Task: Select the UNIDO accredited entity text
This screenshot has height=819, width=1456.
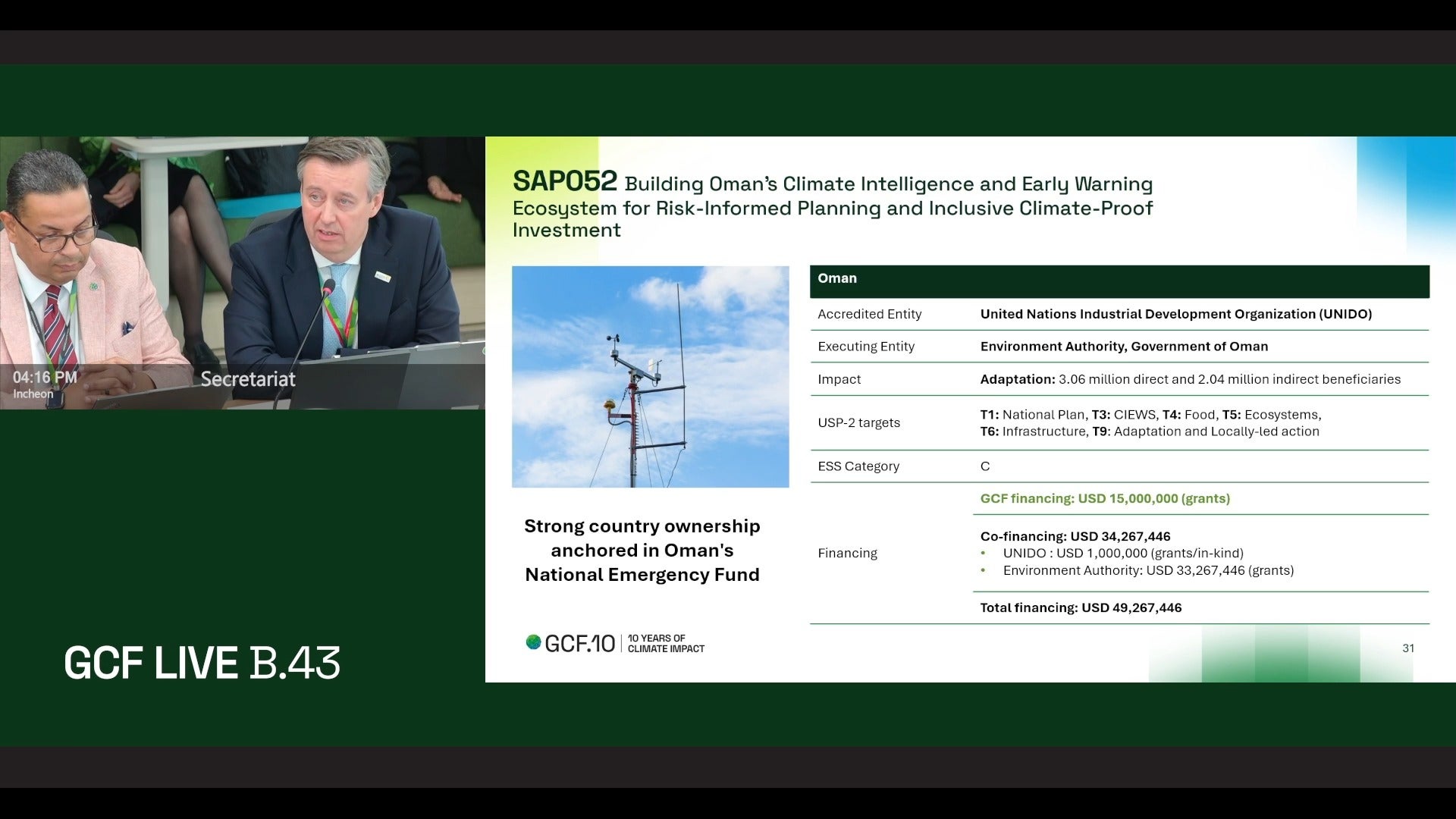Action: click(x=1176, y=314)
